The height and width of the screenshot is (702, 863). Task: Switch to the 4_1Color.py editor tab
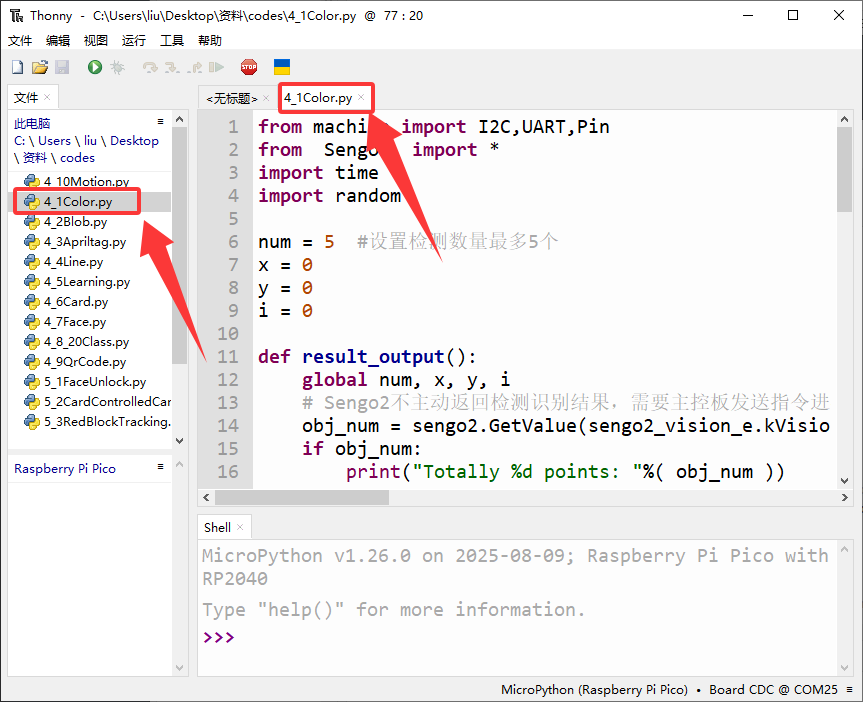[x=318, y=98]
